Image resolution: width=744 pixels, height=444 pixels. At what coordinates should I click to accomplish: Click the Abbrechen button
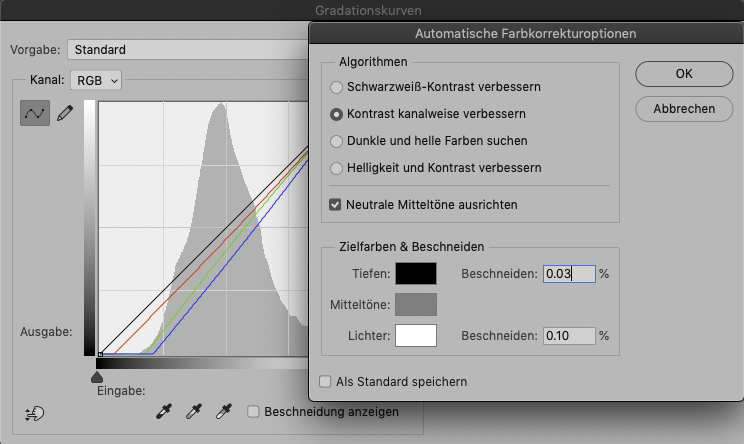click(684, 108)
